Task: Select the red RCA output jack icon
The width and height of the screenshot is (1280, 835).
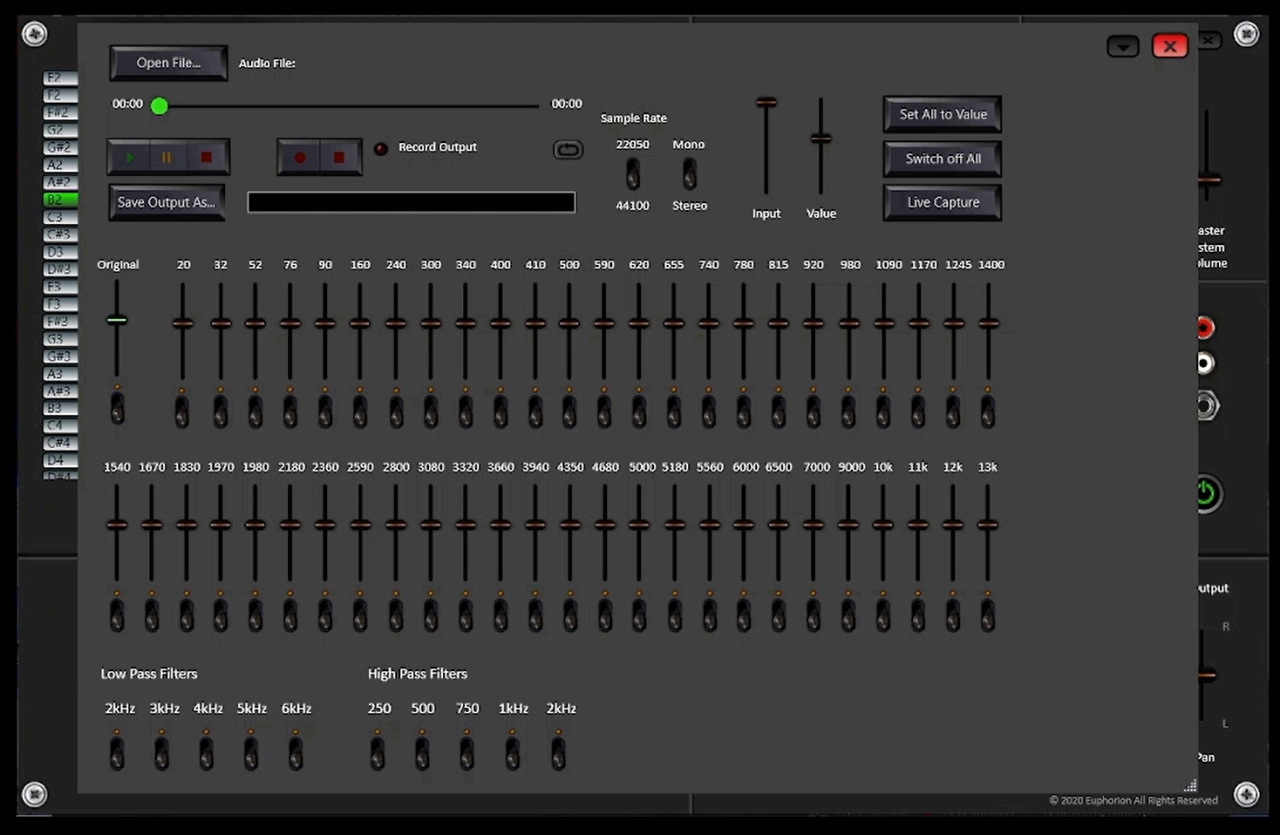Action: click(x=1204, y=327)
